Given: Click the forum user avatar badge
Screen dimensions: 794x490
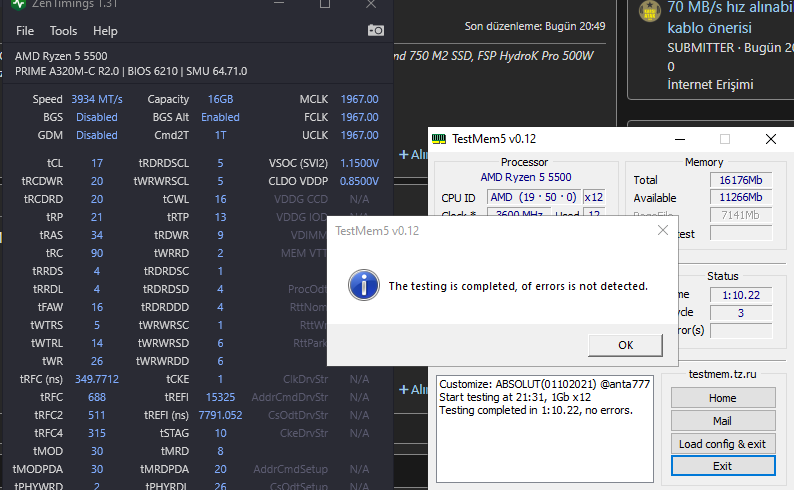Looking at the screenshot, I should pyautogui.click(x=650, y=11).
